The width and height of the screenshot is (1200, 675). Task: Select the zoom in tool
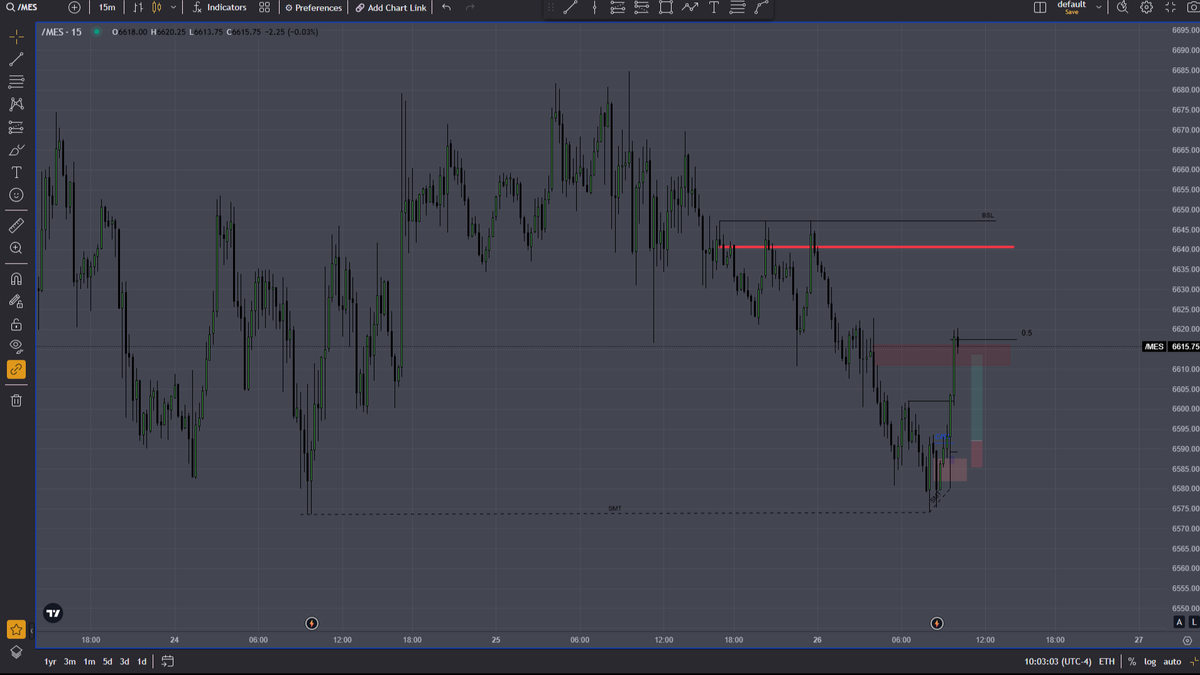(16, 248)
